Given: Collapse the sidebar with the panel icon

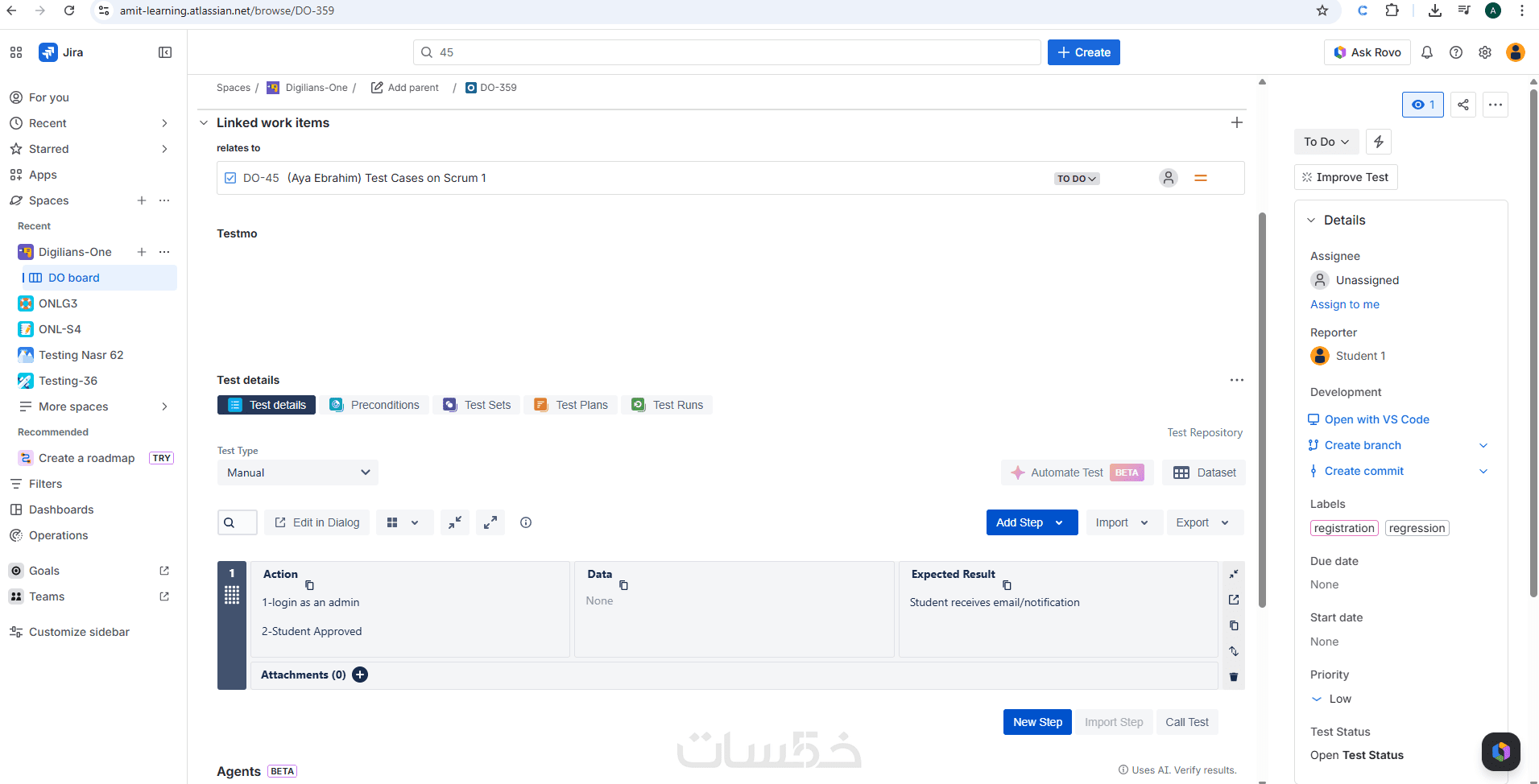Looking at the screenshot, I should [x=165, y=52].
